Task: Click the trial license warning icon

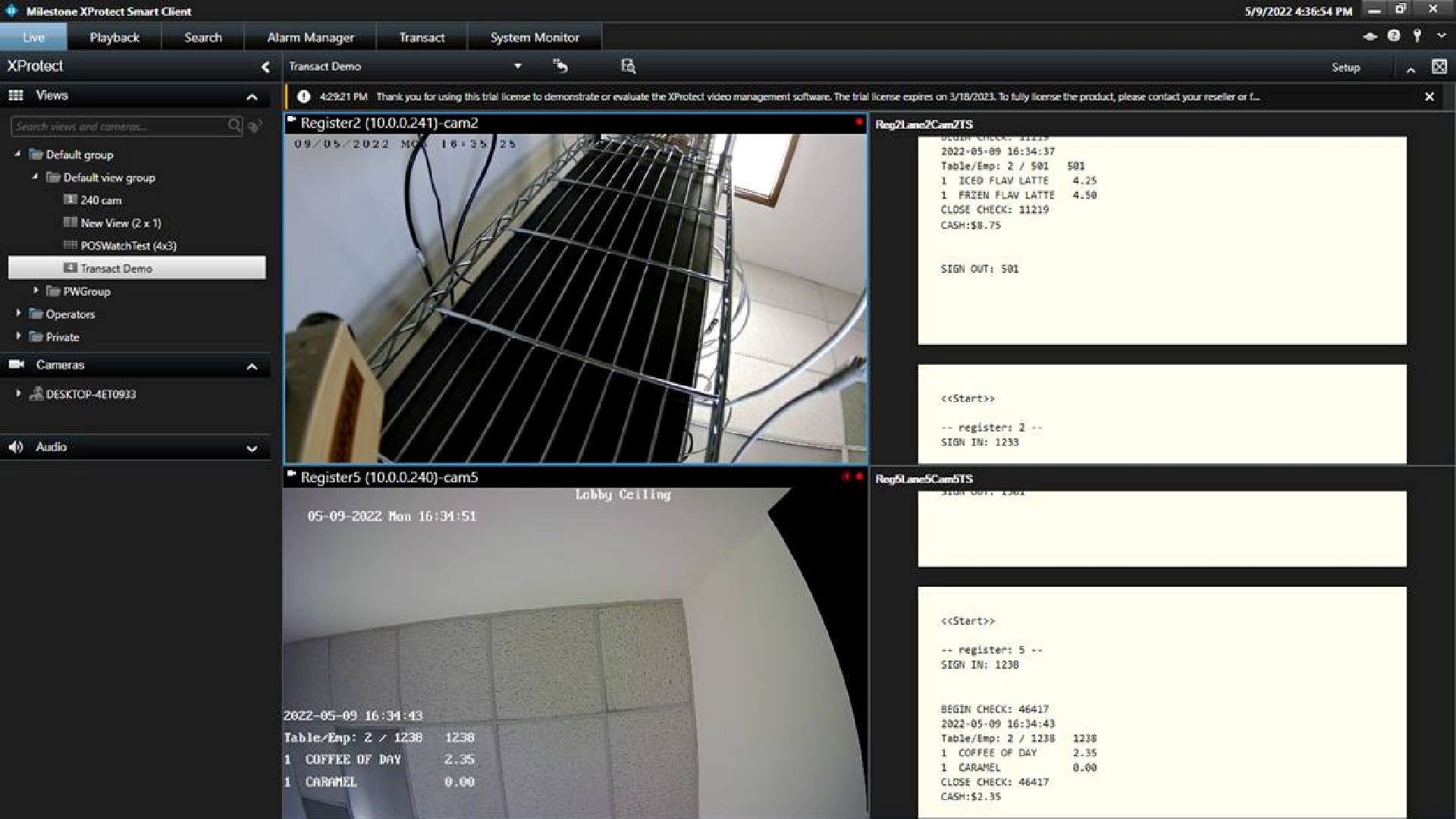Action: (304, 96)
